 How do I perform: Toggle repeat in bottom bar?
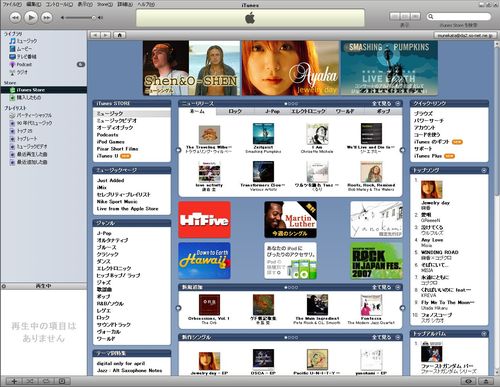tap(46, 381)
